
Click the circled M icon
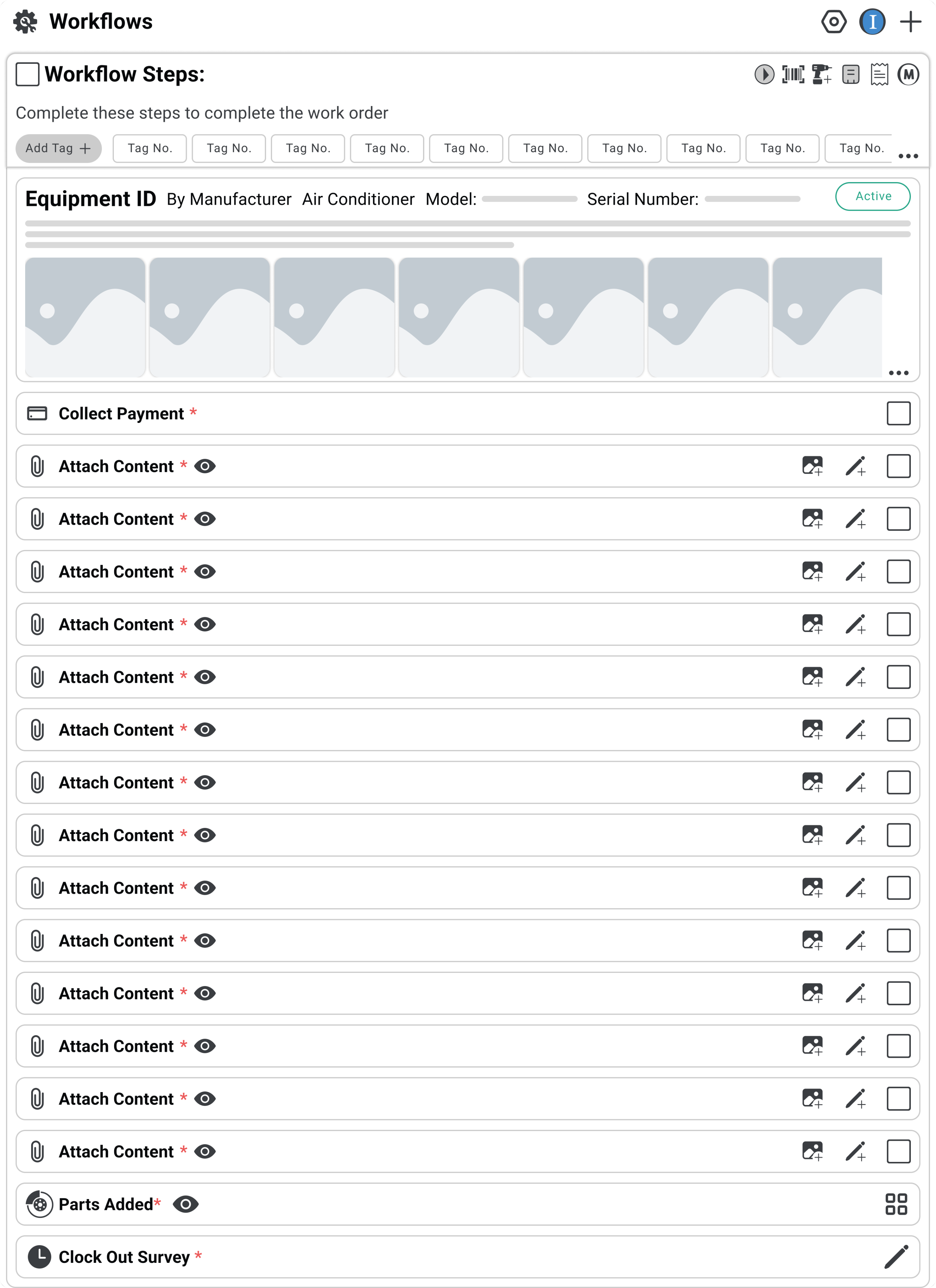pyautogui.click(x=908, y=75)
